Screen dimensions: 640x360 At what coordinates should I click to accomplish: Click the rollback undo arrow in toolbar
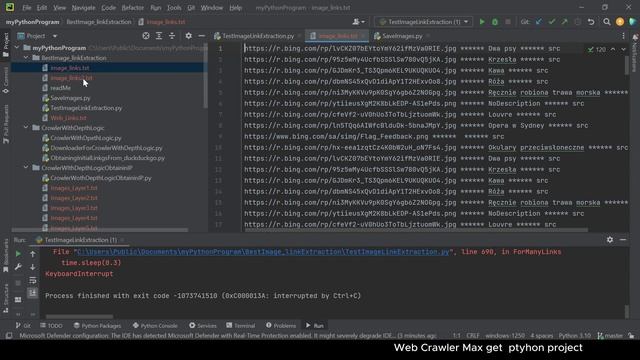click(591, 22)
